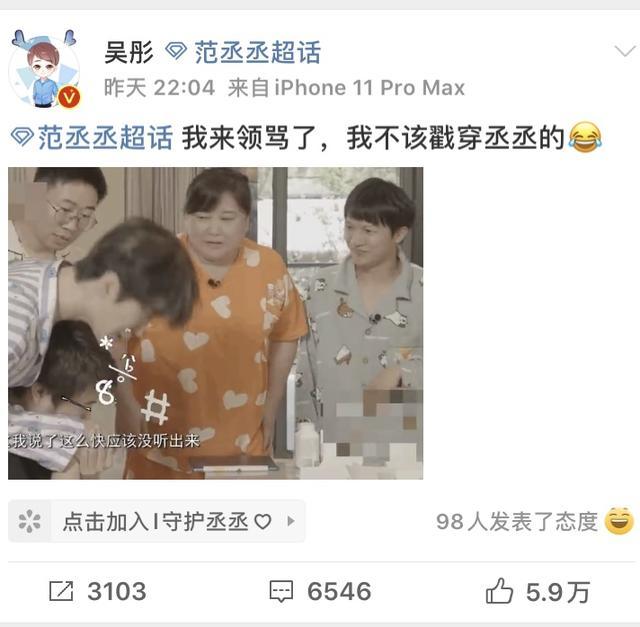This screenshot has height=627, width=640.
Task: Tap the orange V verification badge
Action: 69,97
